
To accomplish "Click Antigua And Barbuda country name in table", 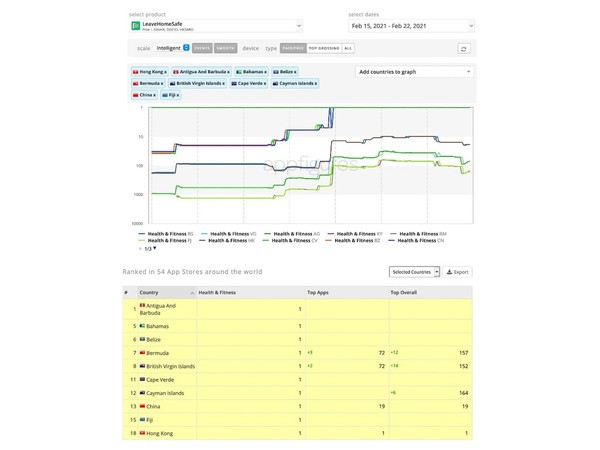I will point(158,309).
